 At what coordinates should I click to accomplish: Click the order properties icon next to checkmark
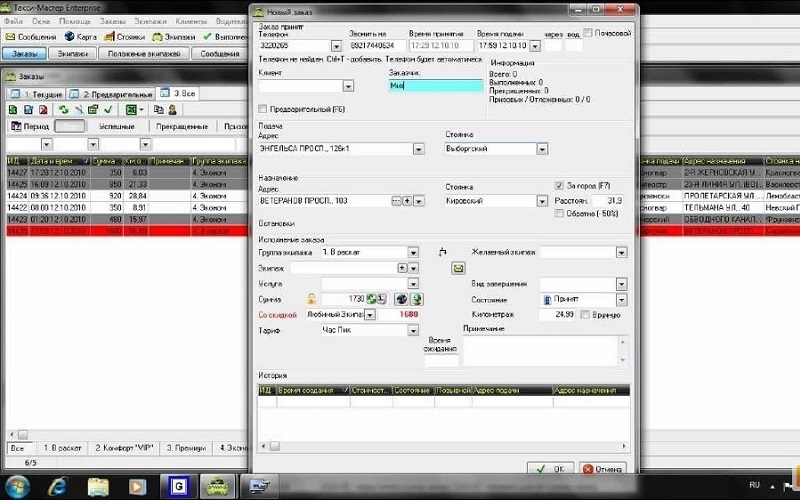click(93, 110)
